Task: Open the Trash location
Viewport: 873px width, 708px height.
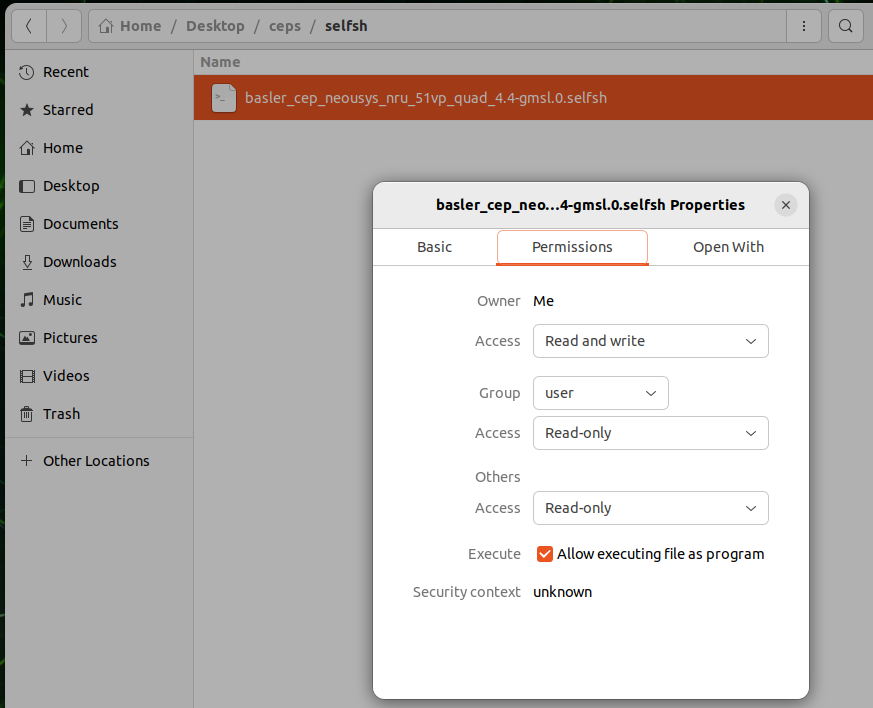Action: 61,414
